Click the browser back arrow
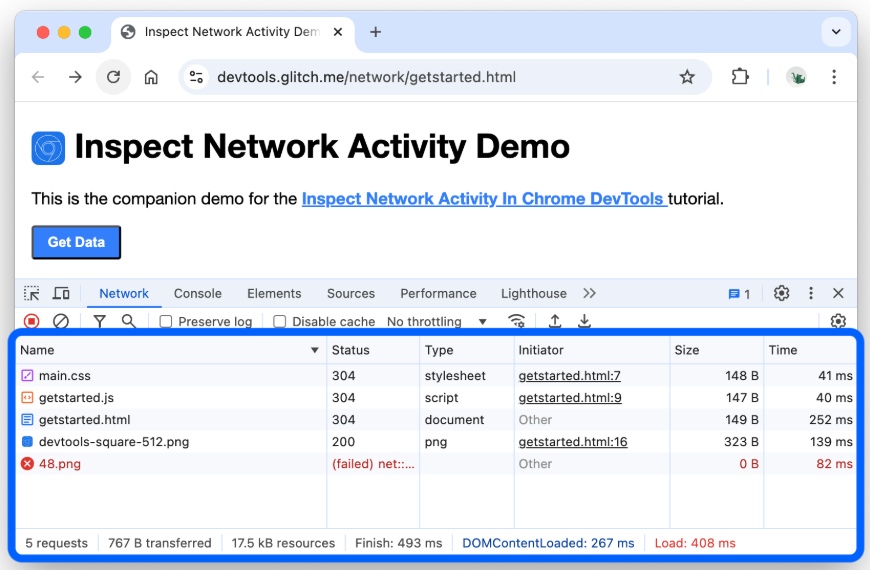This screenshot has width=870, height=570. click(38, 77)
